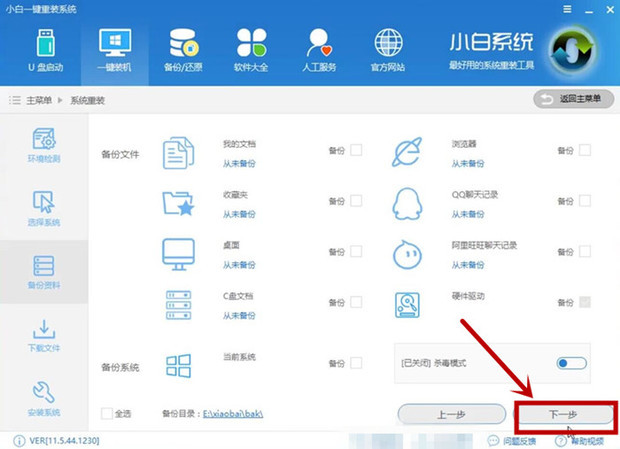Click 系统重装 in breadcrumb
The image size is (620, 449).
click(87, 100)
